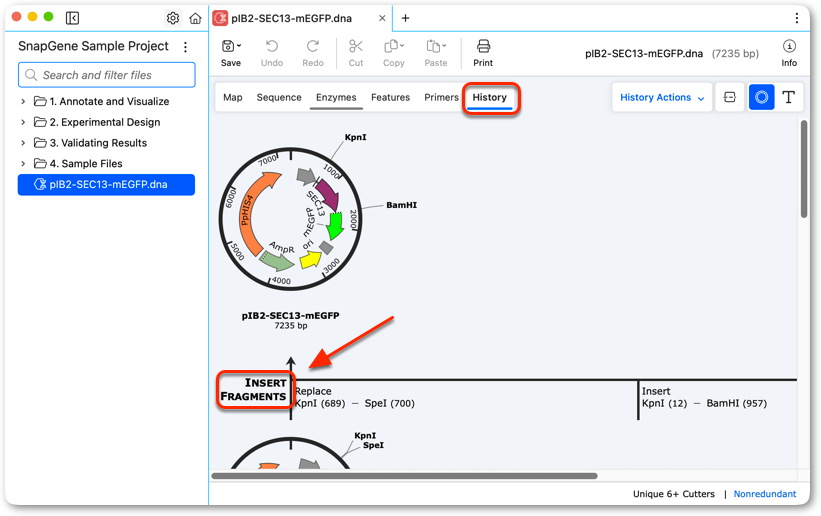Click the Redo toolbar icon
The image size is (821, 516).
313,46
